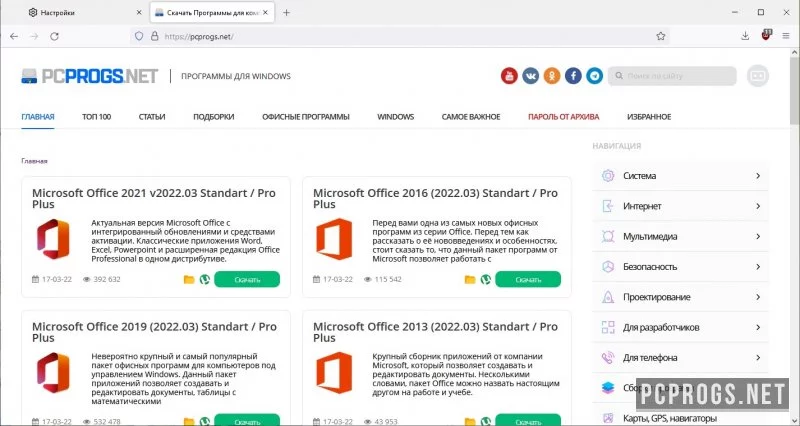Open the YouTube social icon
This screenshot has height=426, width=800.
point(509,76)
